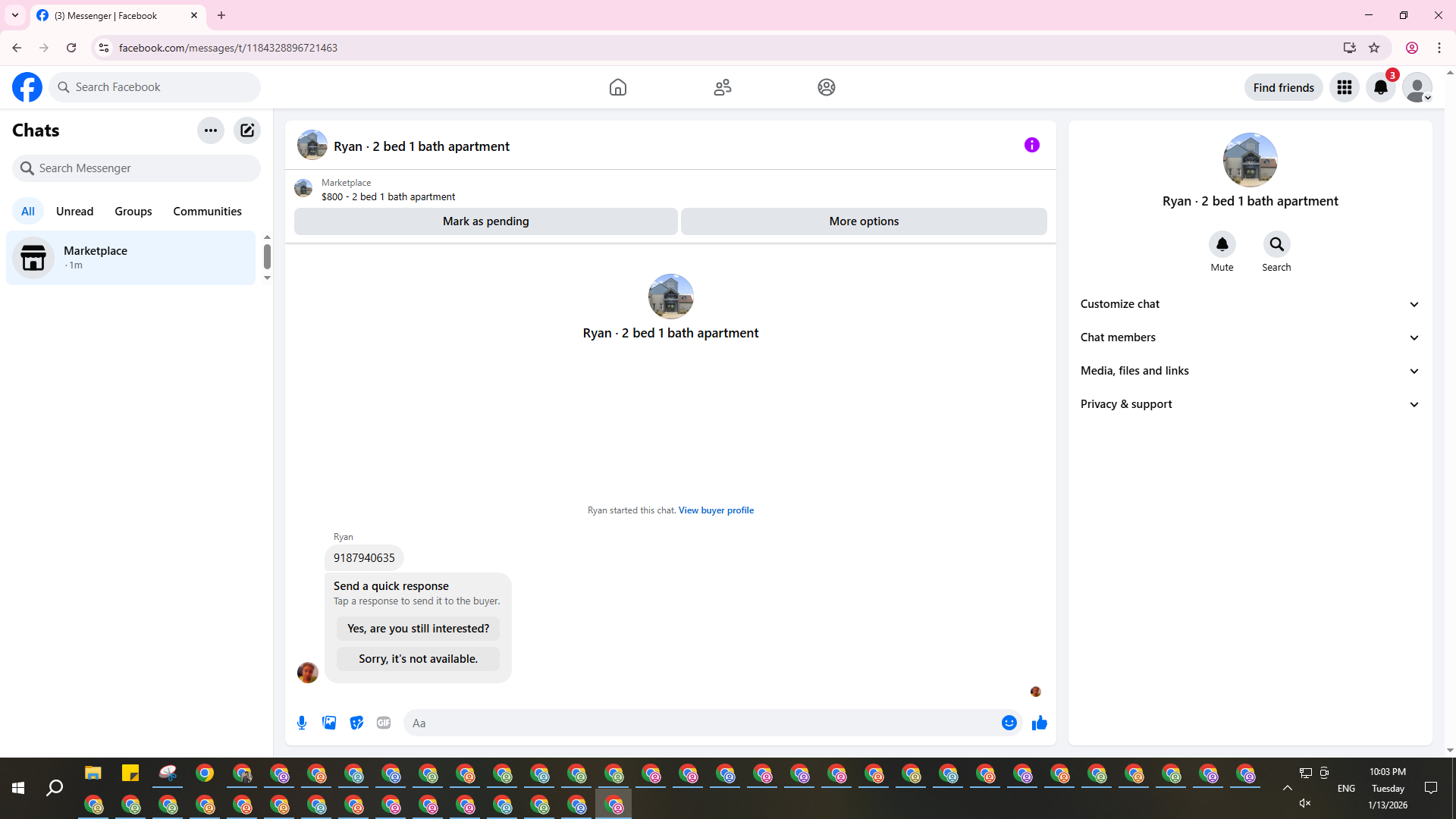Open the GIF picker icon

click(384, 723)
